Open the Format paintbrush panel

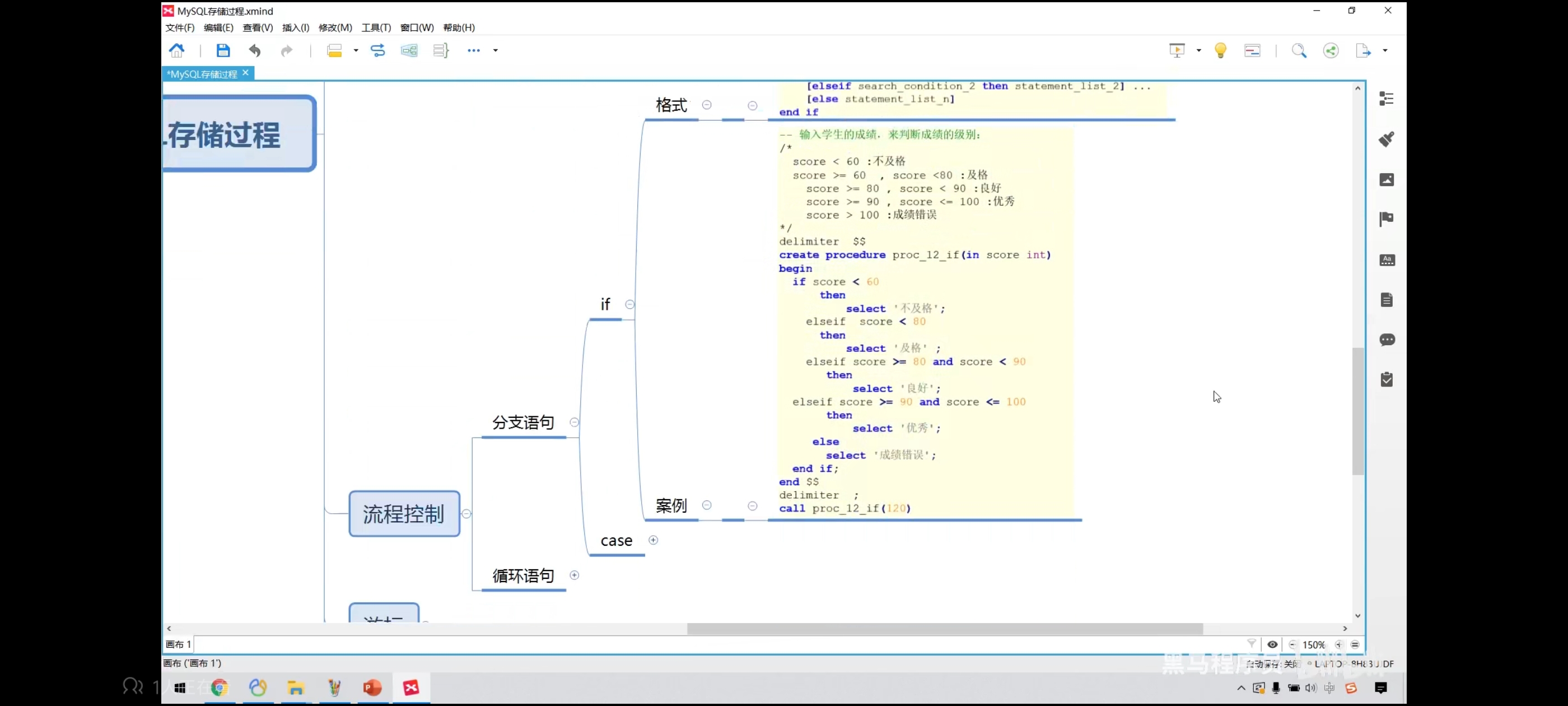1386,139
